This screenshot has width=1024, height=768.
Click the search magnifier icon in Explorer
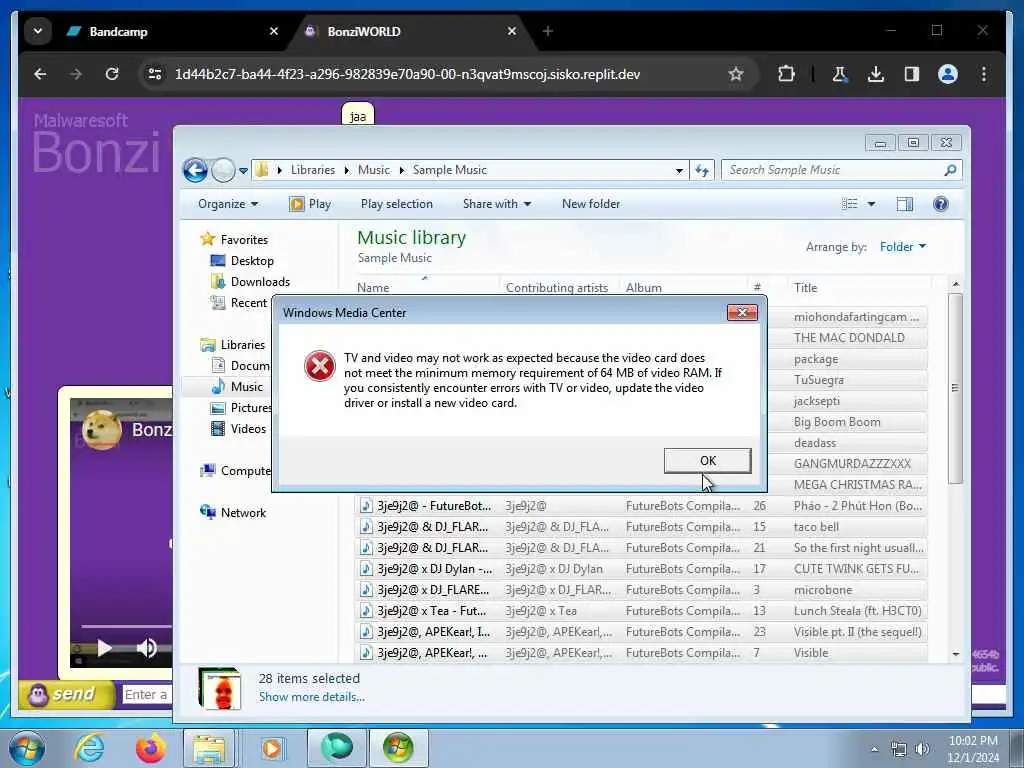pyautogui.click(x=950, y=170)
